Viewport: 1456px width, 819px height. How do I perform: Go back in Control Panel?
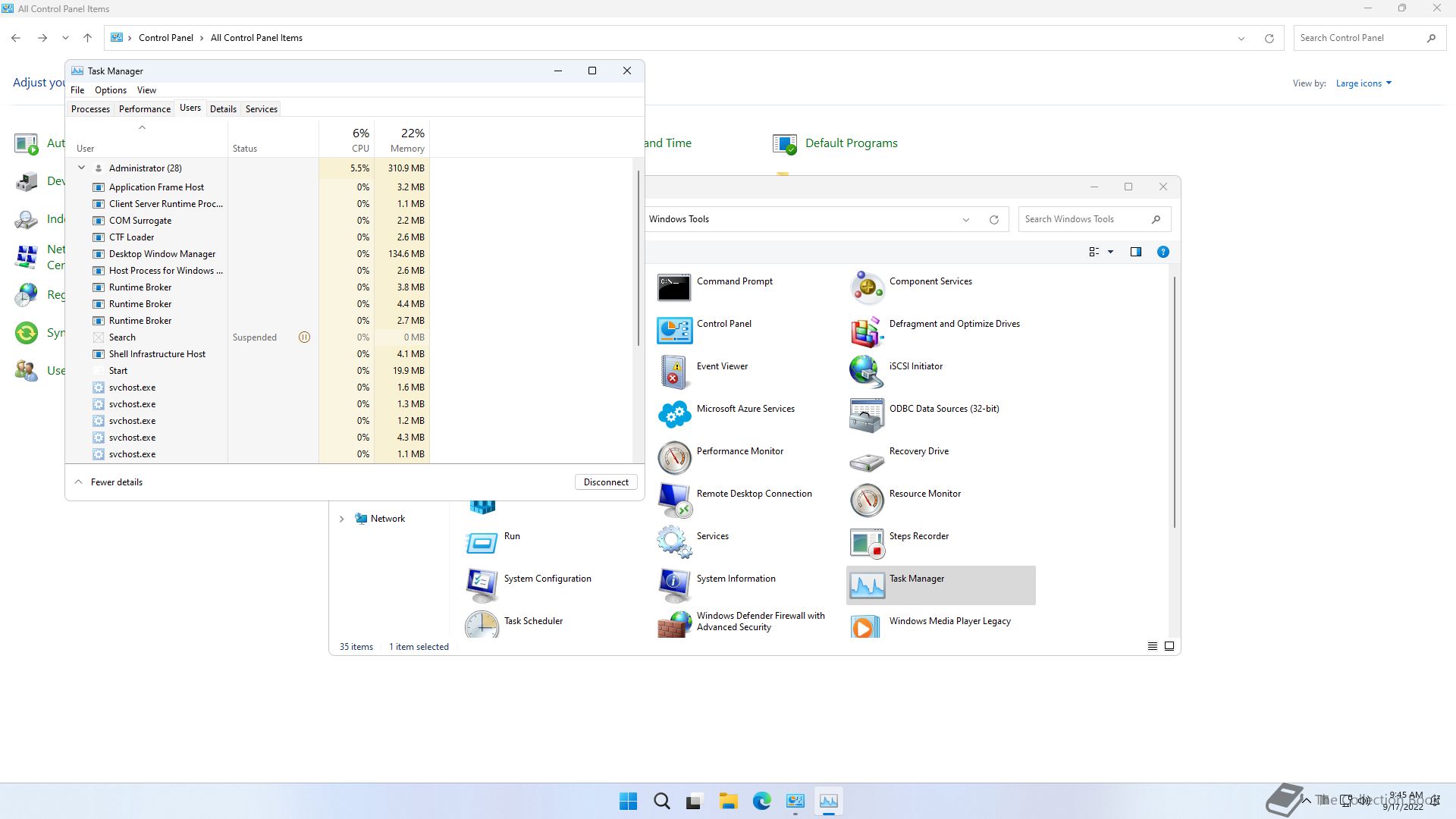pos(16,38)
